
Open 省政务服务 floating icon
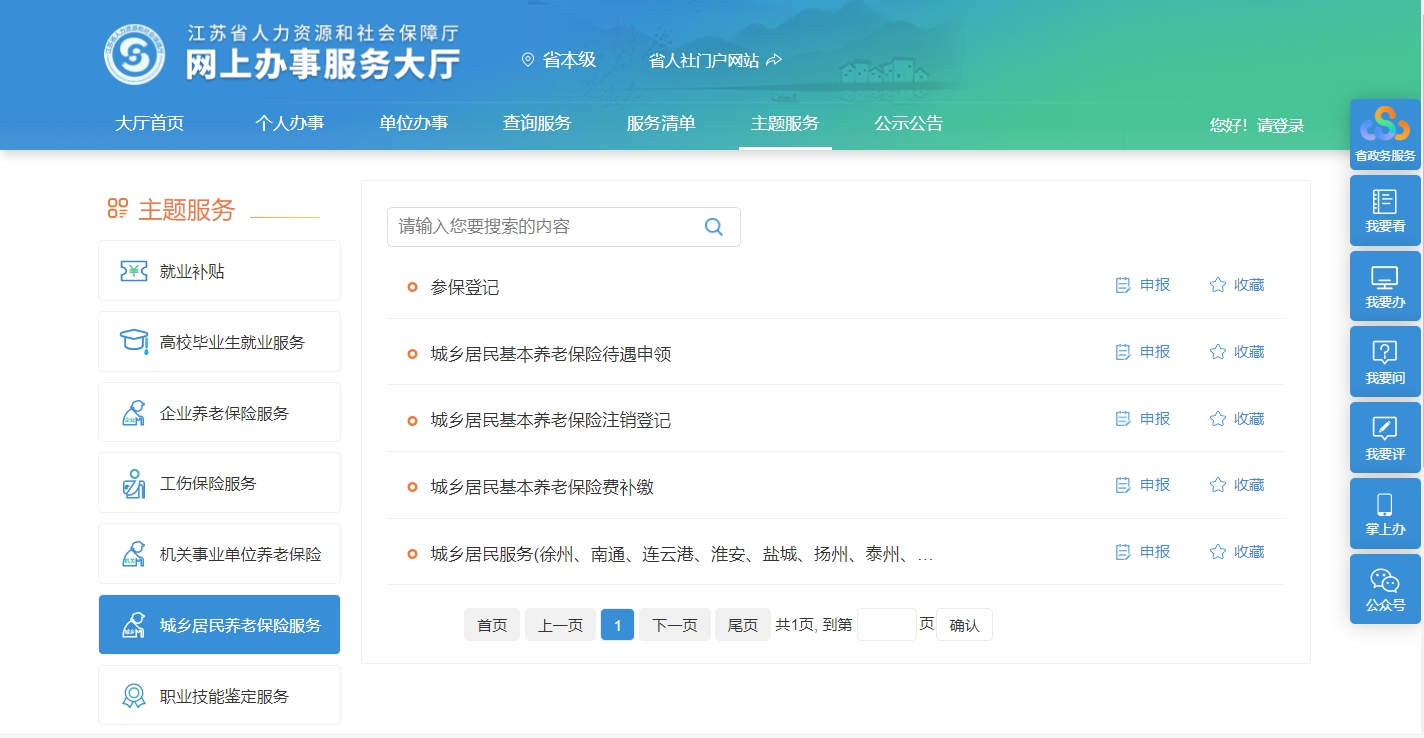pyautogui.click(x=1385, y=134)
